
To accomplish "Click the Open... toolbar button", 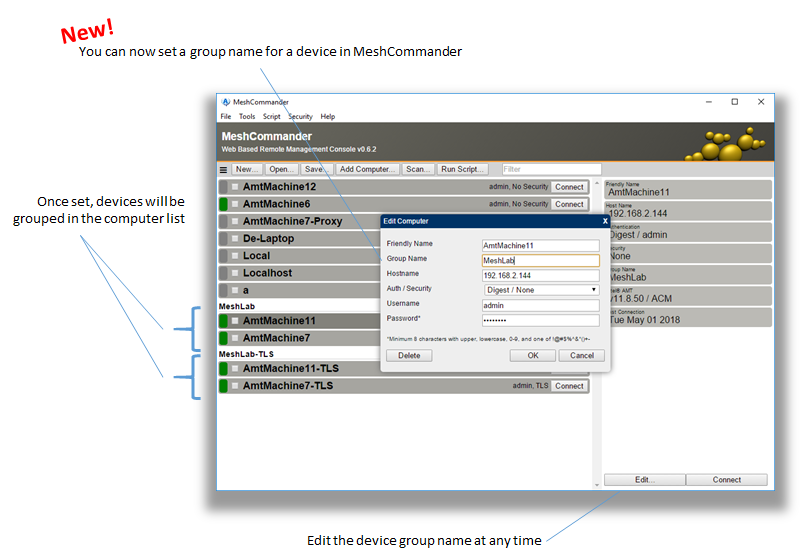I will coord(282,169).
